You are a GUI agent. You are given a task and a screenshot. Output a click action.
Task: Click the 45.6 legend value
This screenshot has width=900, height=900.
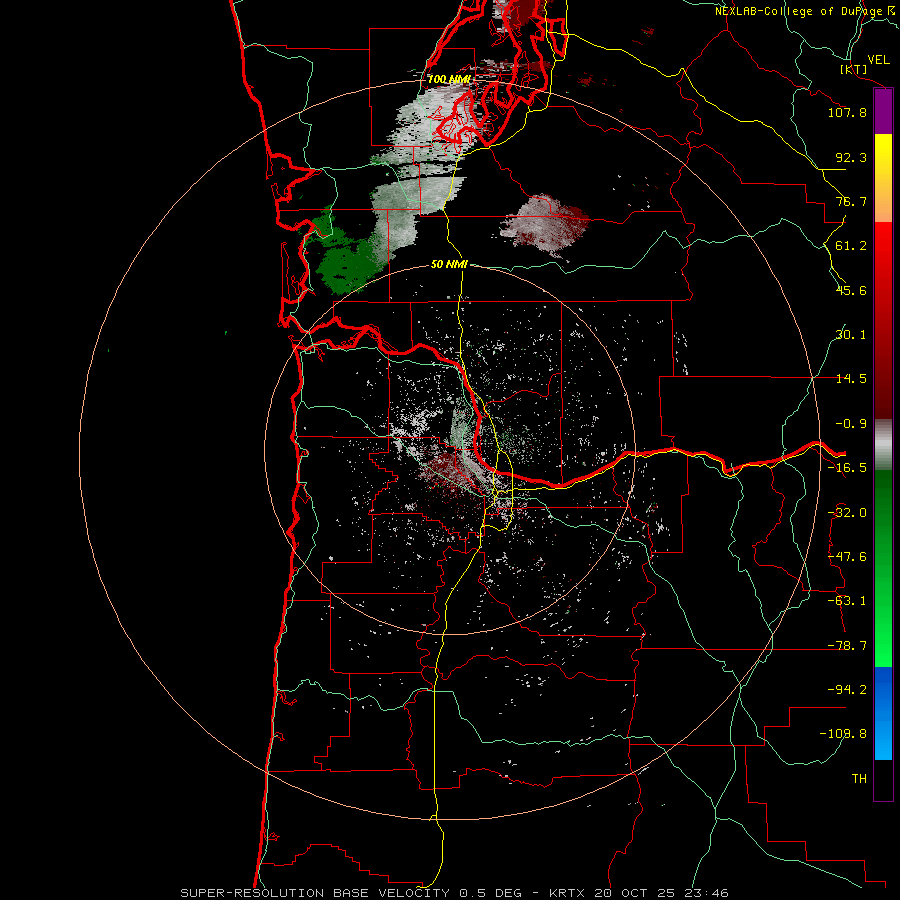[x=851, y=290]
